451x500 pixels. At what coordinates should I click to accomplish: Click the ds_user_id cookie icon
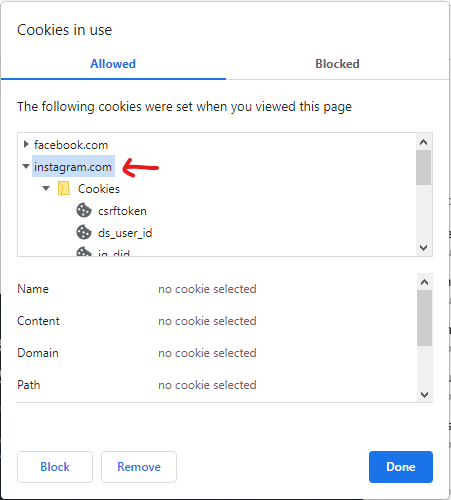84,233
